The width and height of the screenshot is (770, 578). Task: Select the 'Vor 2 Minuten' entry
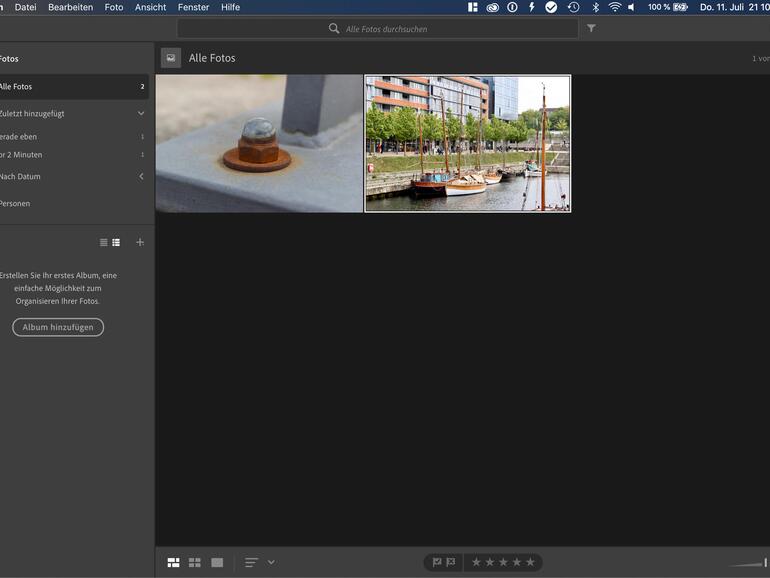click(x=74, y=155)
